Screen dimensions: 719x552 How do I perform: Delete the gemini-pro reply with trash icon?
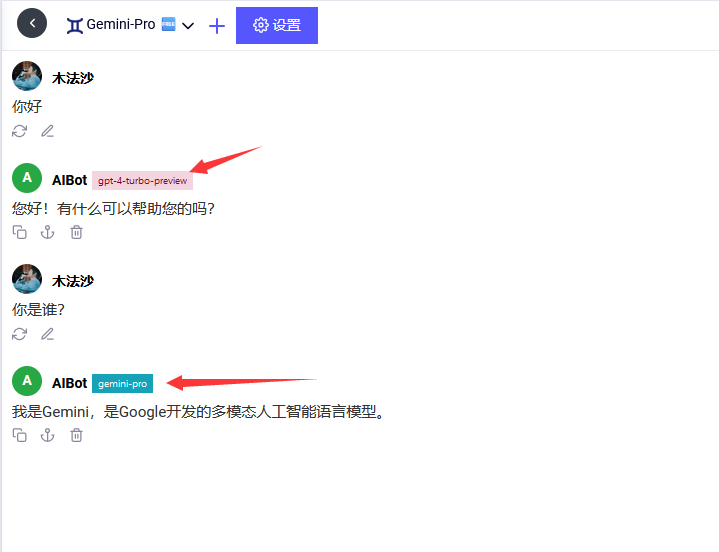tap(76, 435)
